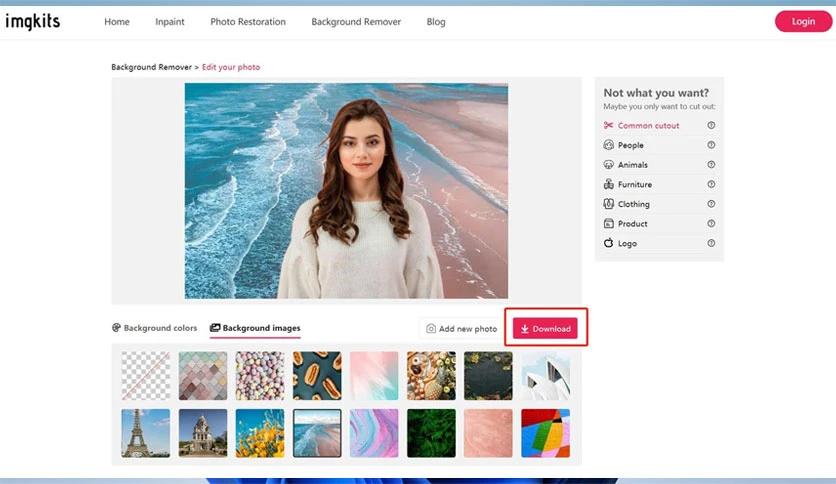The height and width of the screenshot is (484, 836).
Task: Open the Background images tab
Action: [x=255, y=328]
